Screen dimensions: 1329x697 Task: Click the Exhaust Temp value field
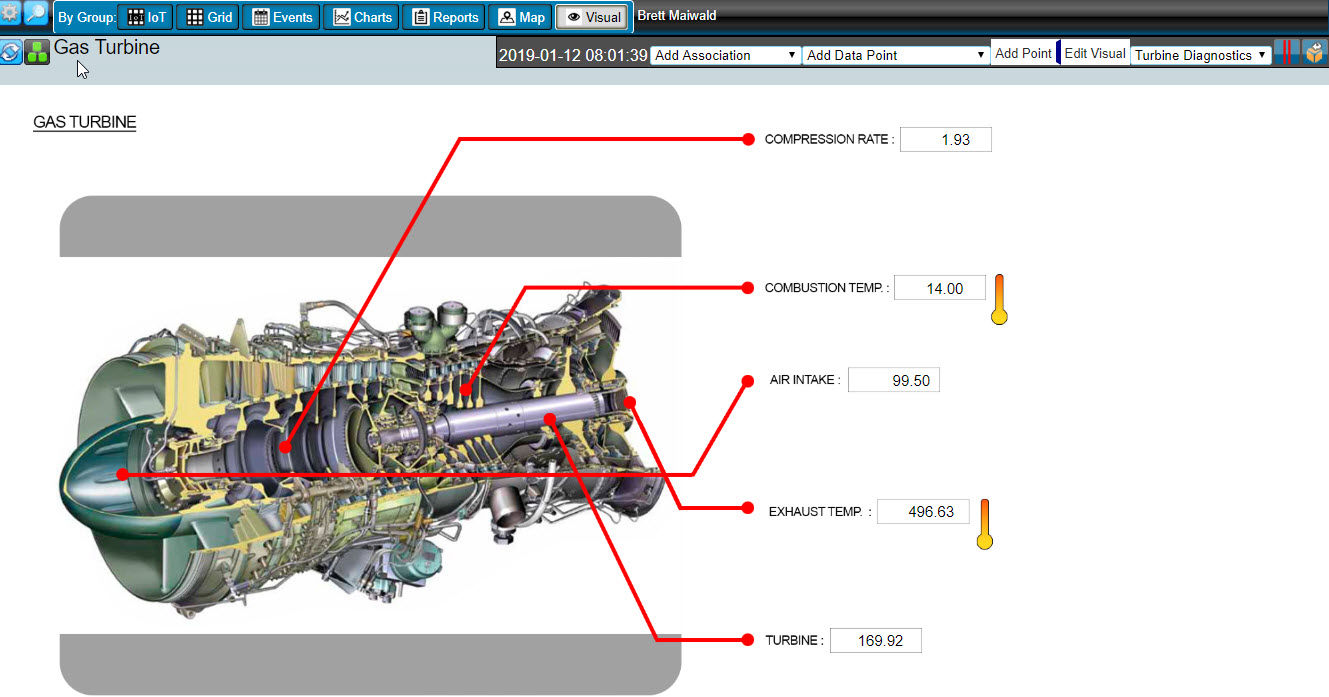point(923,511)
